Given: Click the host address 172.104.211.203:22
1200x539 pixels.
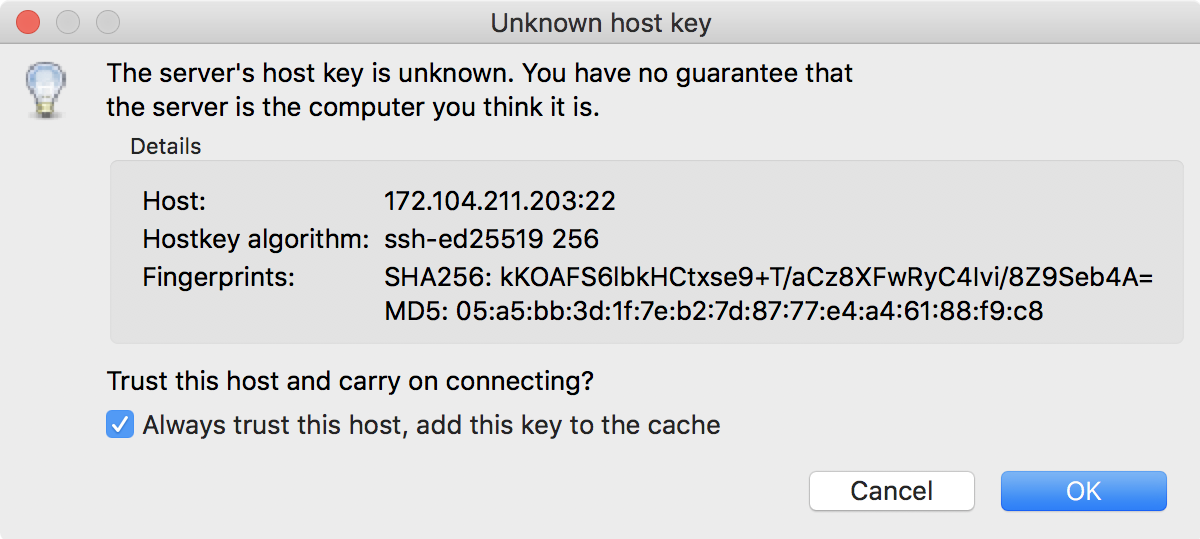Looking at the screenshot, I should click(499, 201).
